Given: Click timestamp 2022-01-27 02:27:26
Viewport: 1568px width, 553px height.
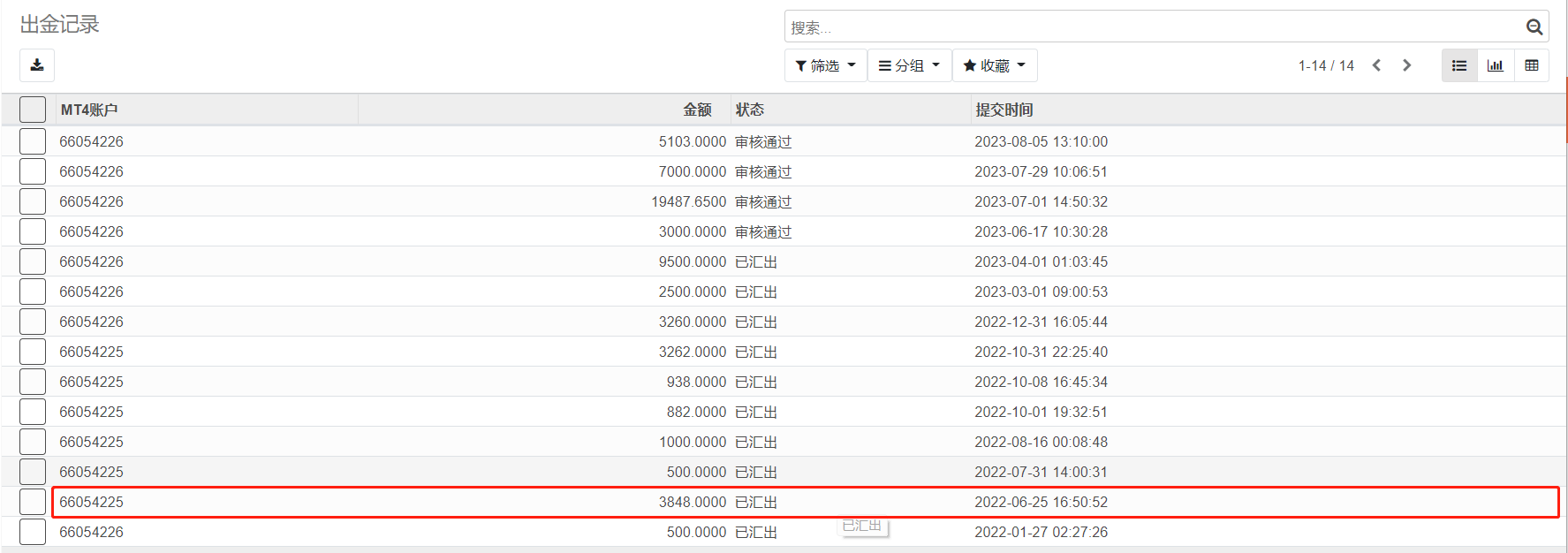Looking at the screenshot, I should (1041, 532).
